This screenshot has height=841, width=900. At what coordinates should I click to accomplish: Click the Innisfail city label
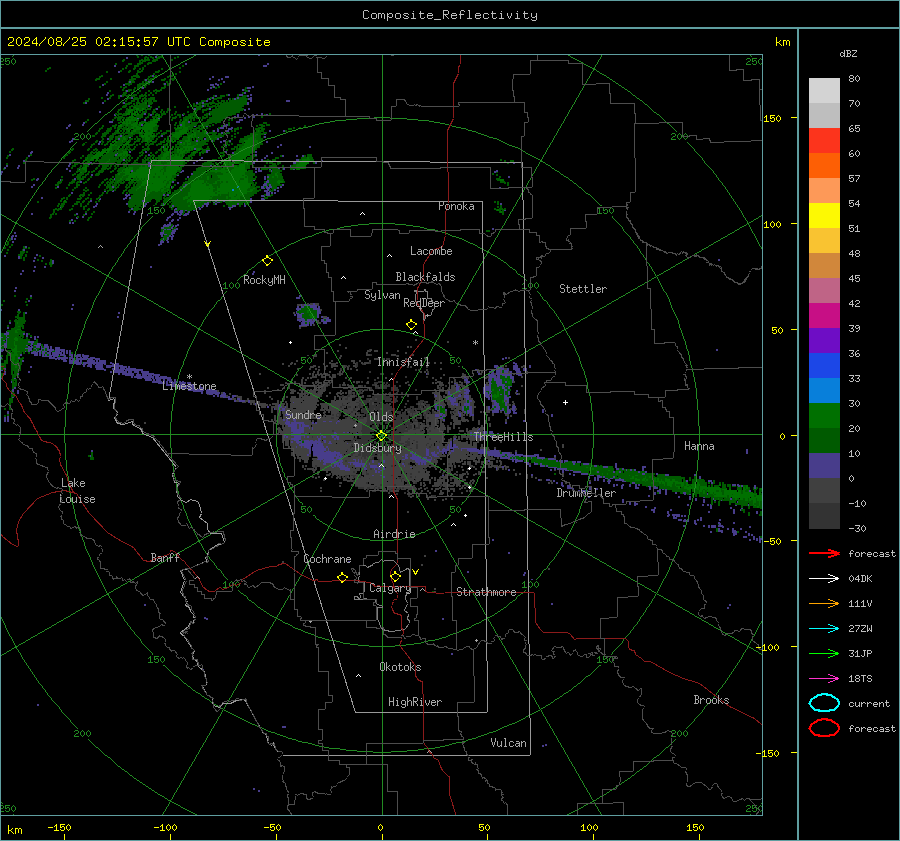pos(403,362)
